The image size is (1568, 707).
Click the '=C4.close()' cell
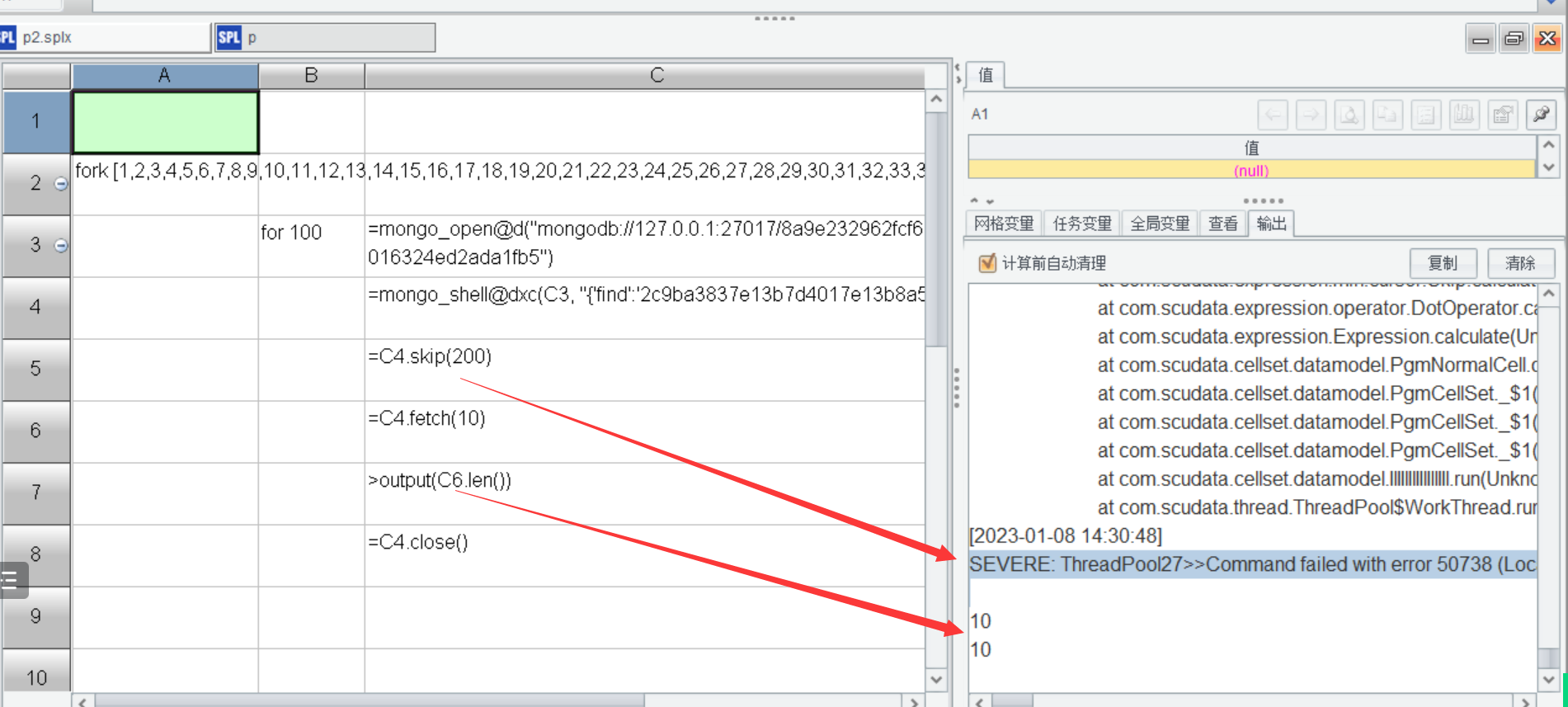coord(645,555)
